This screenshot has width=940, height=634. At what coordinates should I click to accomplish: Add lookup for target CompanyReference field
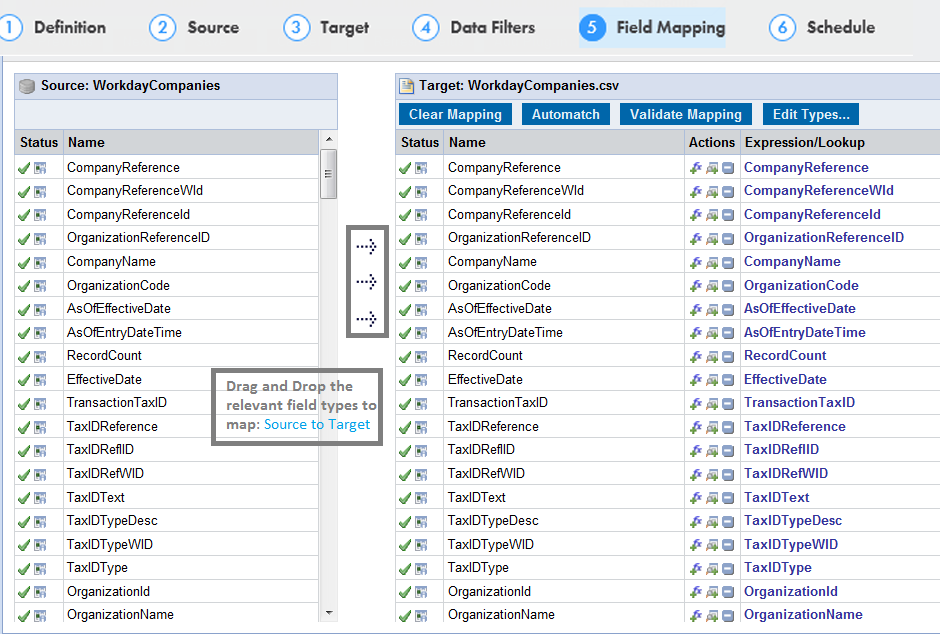(712, 168)
